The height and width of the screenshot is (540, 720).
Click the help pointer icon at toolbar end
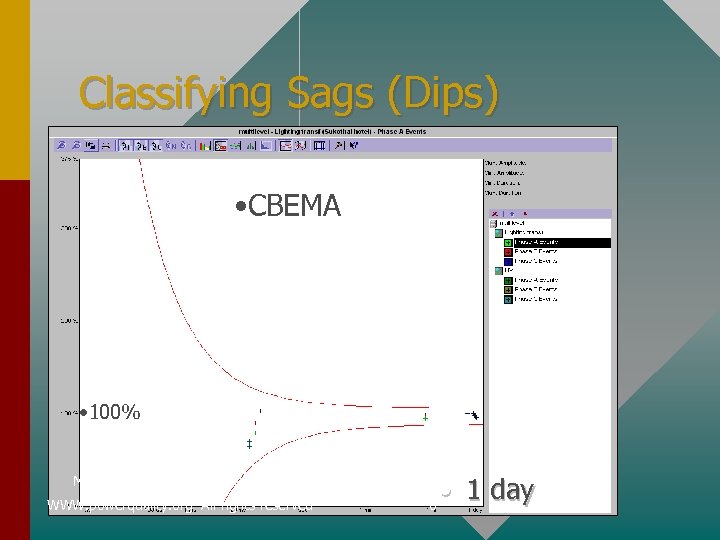click(353, 146)
